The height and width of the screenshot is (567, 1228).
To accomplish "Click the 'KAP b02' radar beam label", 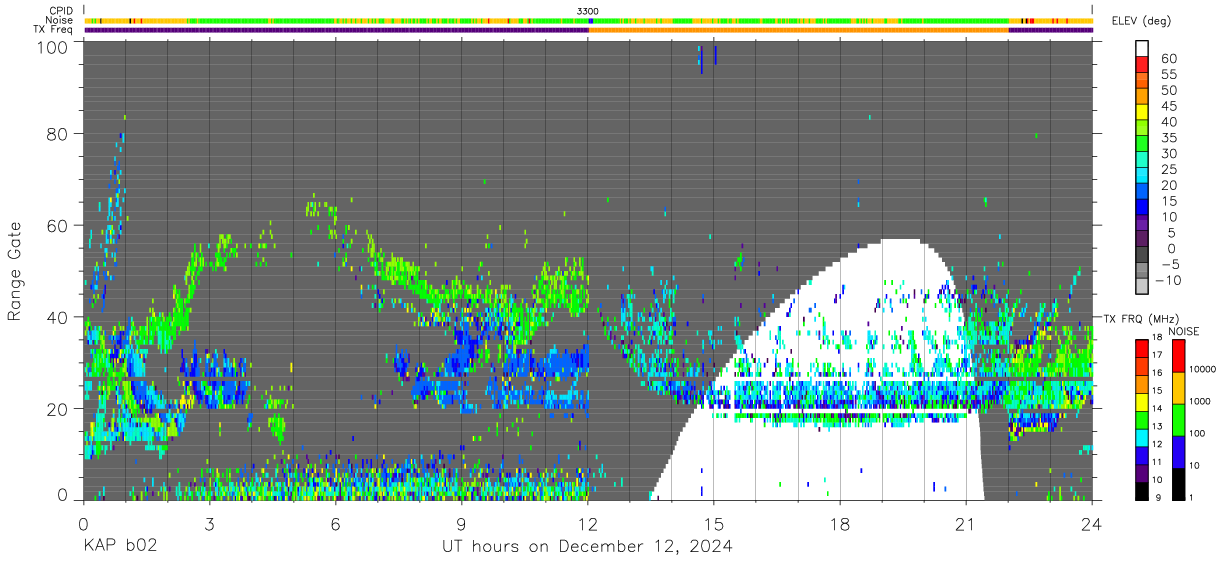I will [x=119, y=547].
